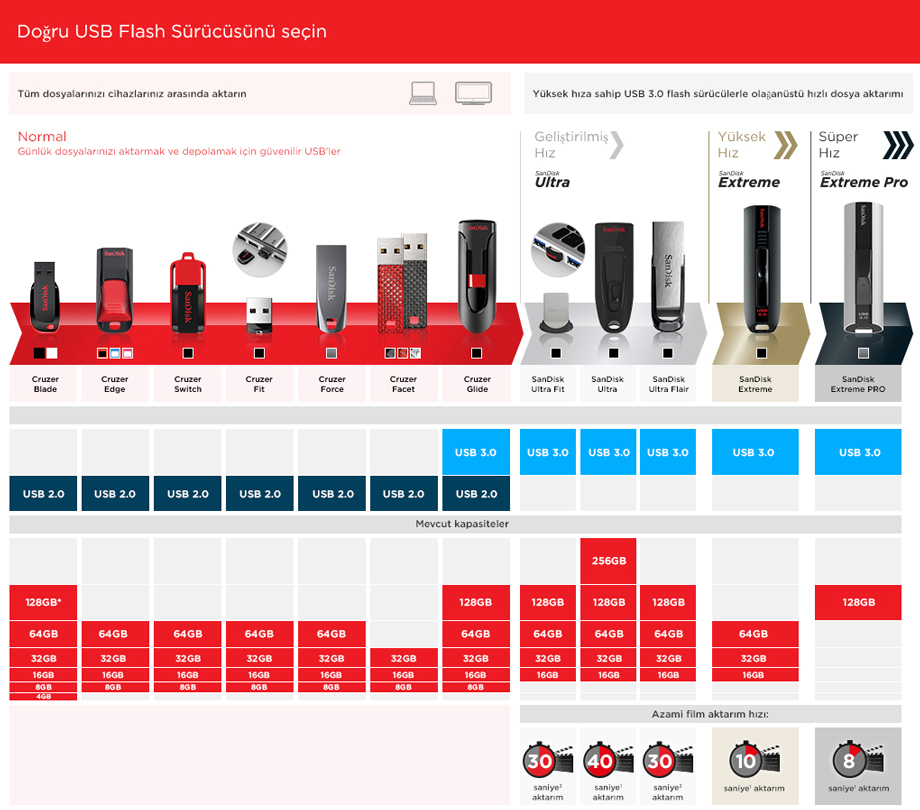
Task: Select the 256GB capacity for SanDisk Ultra
Action: 608,561
